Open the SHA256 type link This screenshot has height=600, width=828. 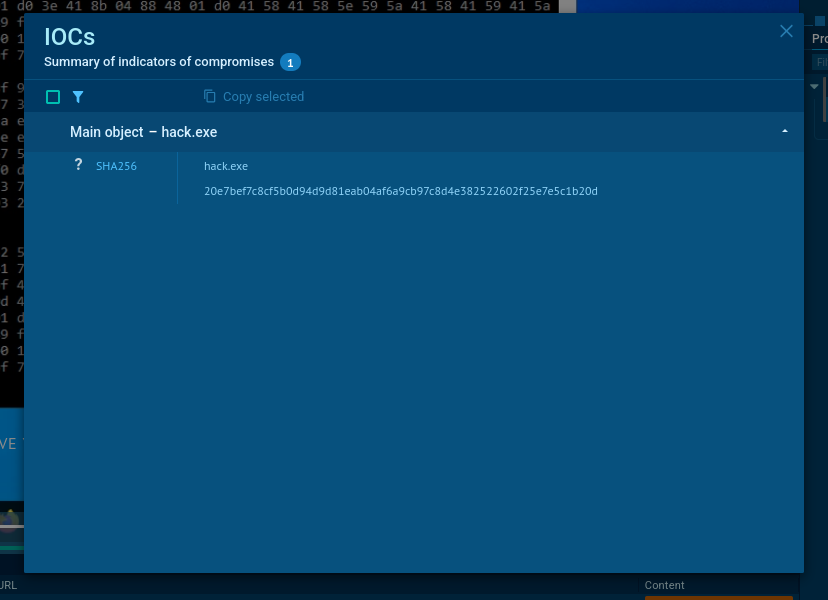coord(116,166)
